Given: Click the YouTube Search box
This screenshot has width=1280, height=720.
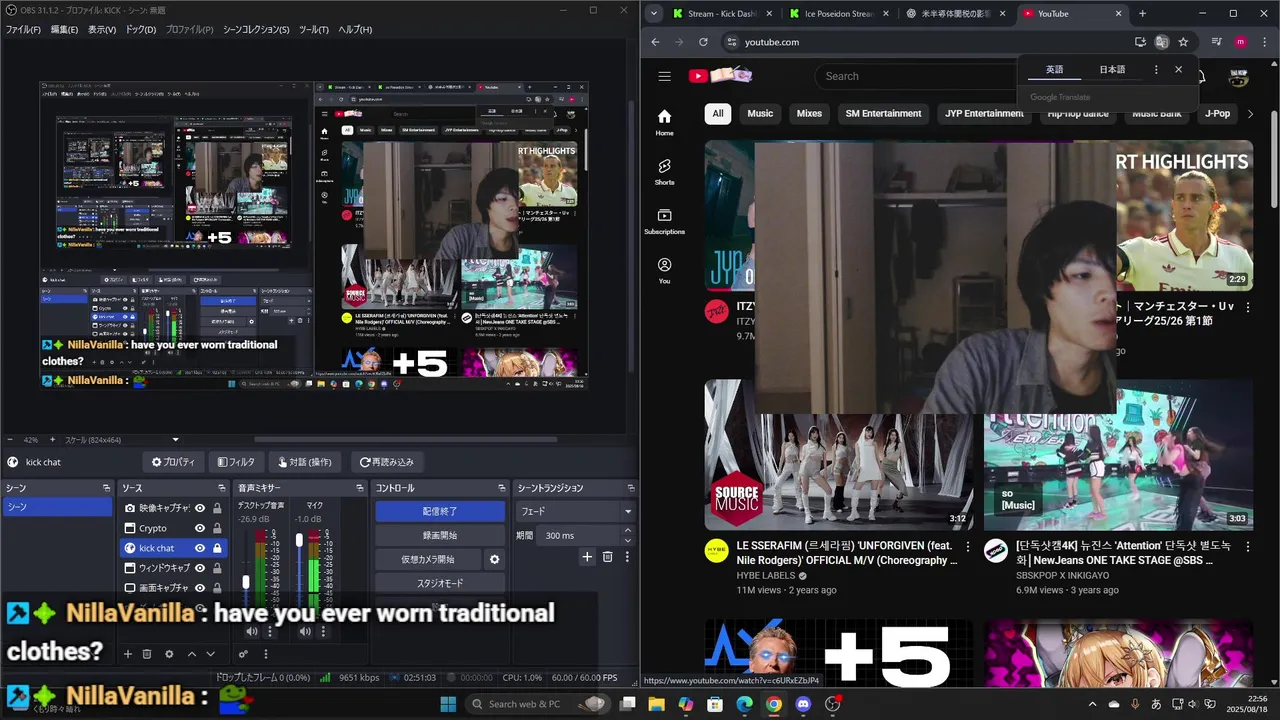Looking at the screenshot, I should point(915,76).
